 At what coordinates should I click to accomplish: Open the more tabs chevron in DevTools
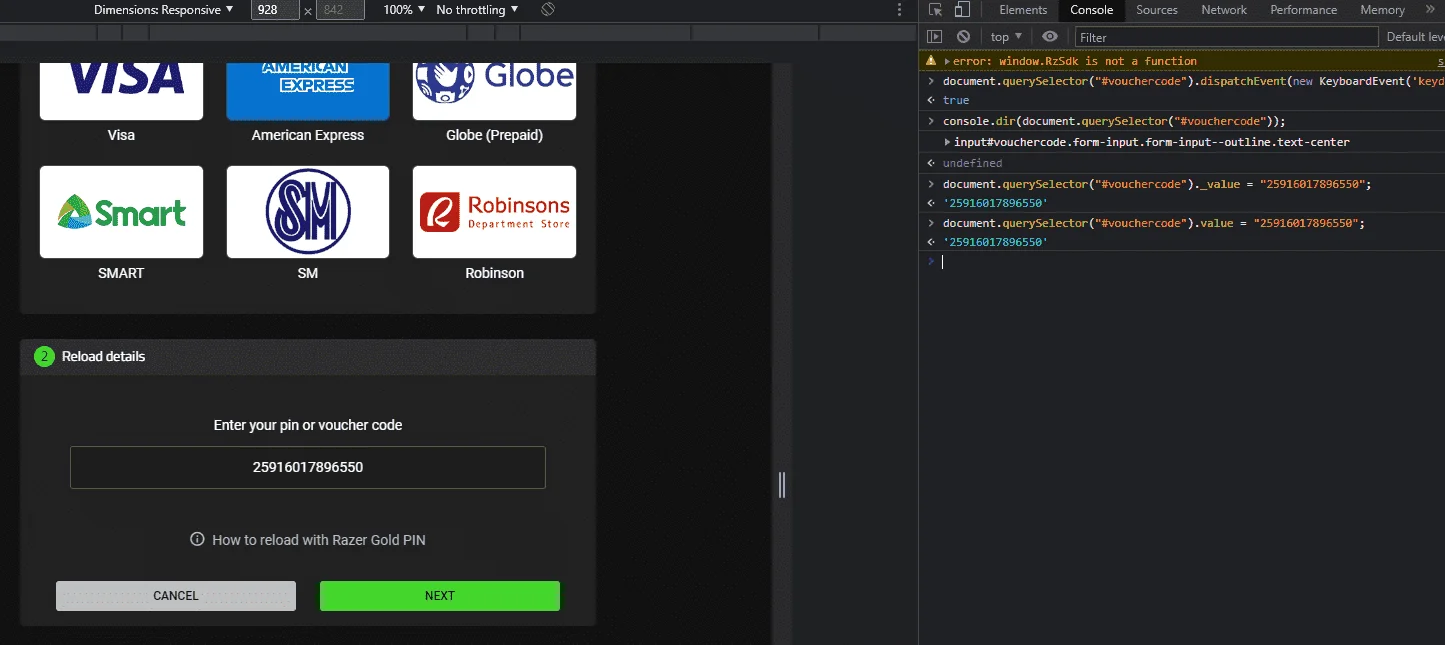tap(1430, 10)
